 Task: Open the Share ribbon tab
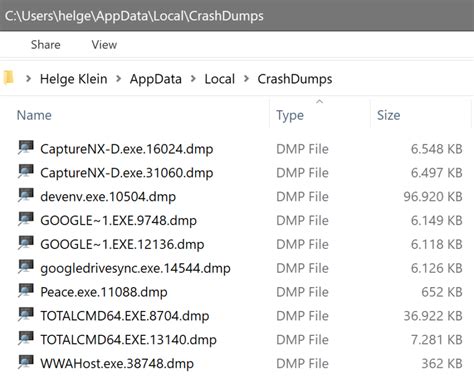coord(46,45)
